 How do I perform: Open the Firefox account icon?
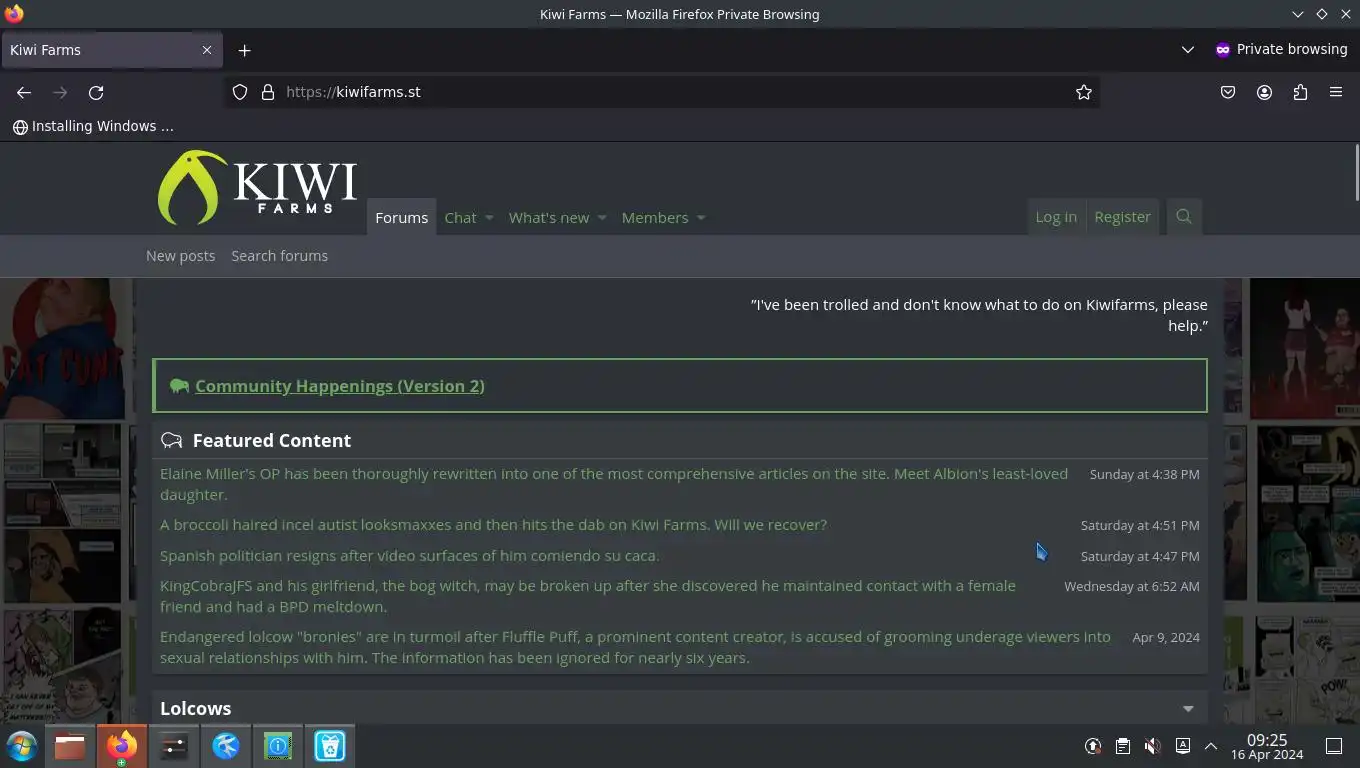point(1264,92)
